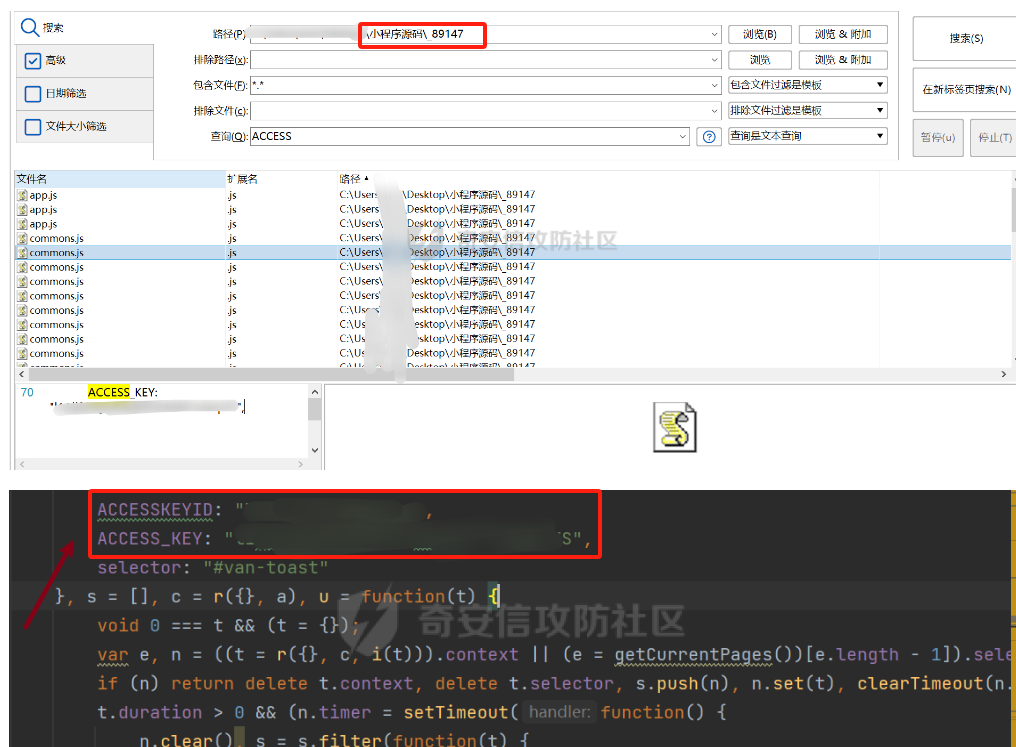Open the 排除文件过滤是模板 dropdown
1016x747 pixels.
[807, 110]
